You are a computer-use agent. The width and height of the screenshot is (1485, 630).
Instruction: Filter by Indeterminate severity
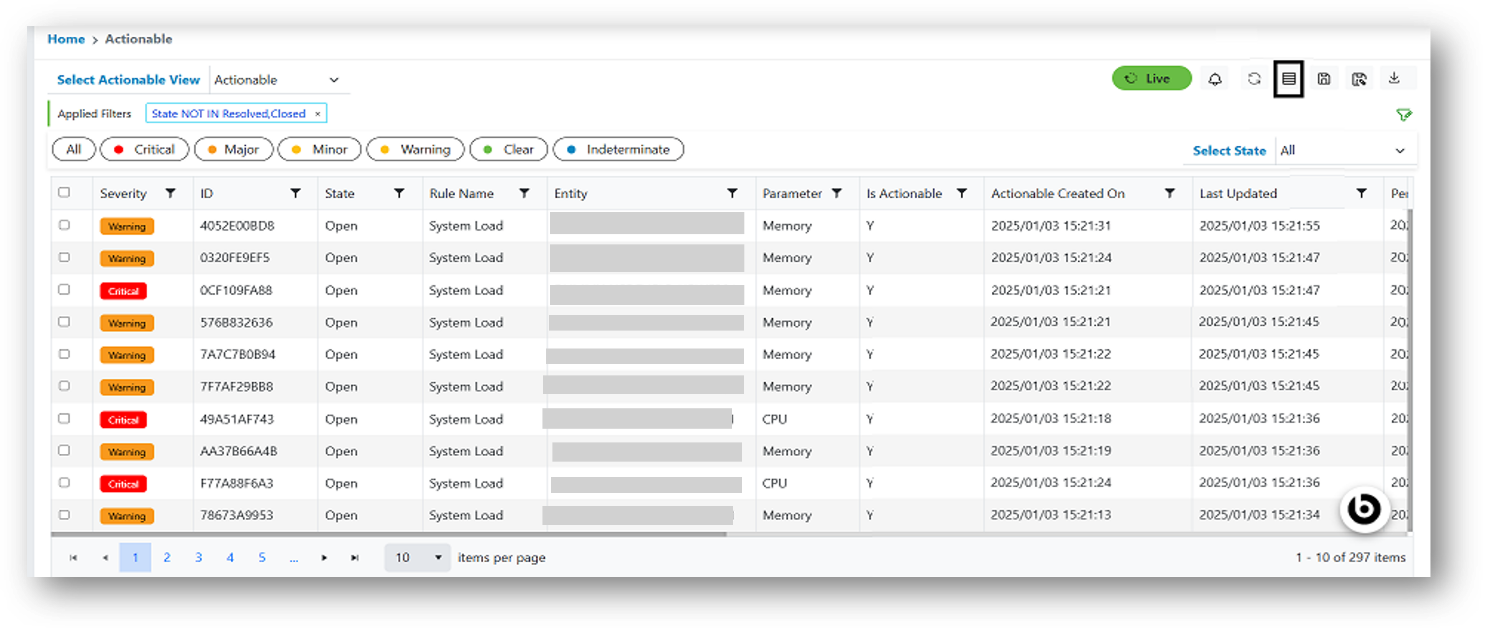tap(618, 149)
